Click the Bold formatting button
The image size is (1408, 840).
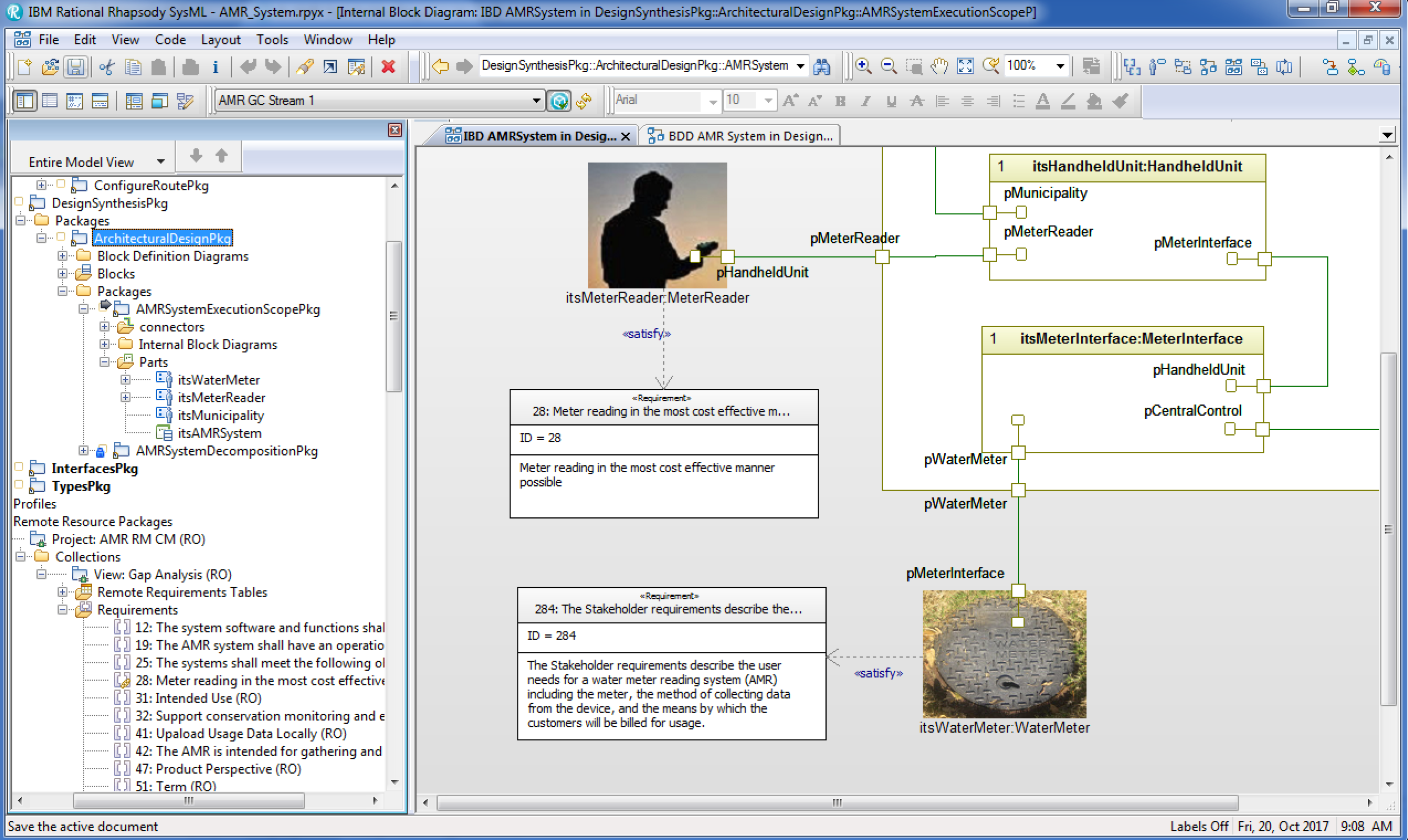tap(841, 101)
